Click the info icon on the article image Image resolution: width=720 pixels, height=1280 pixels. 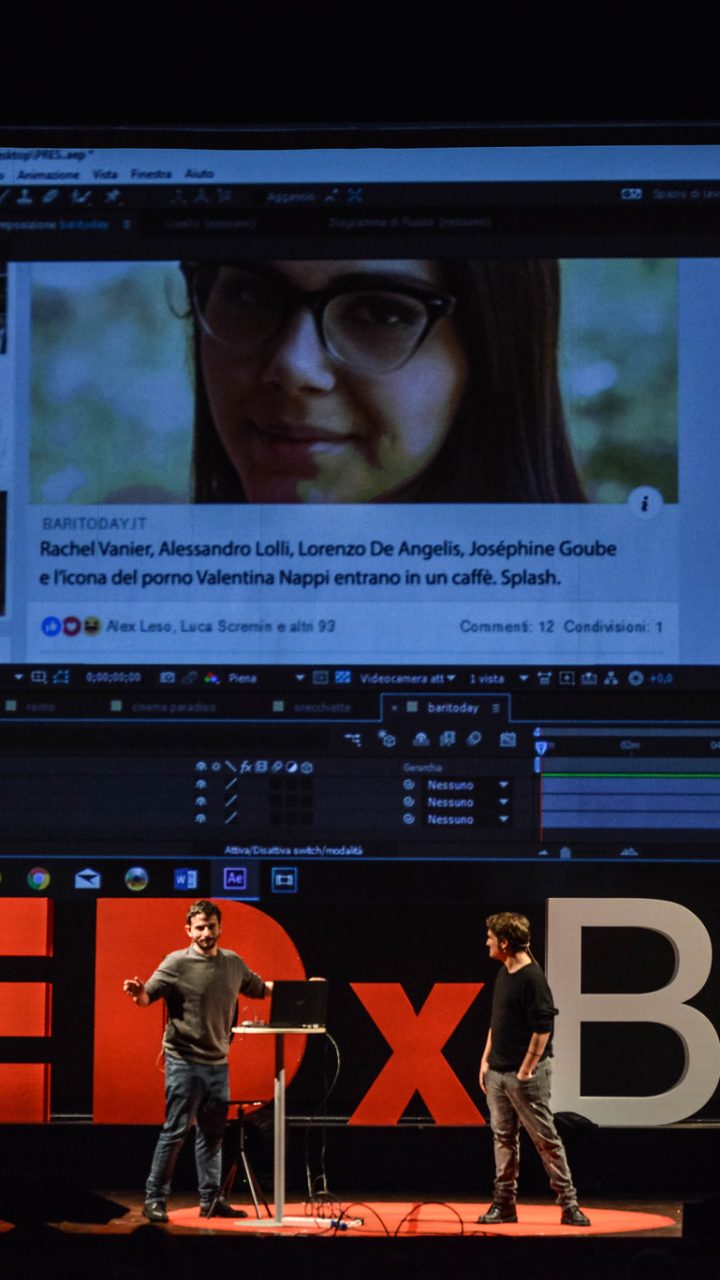[645, 503]
